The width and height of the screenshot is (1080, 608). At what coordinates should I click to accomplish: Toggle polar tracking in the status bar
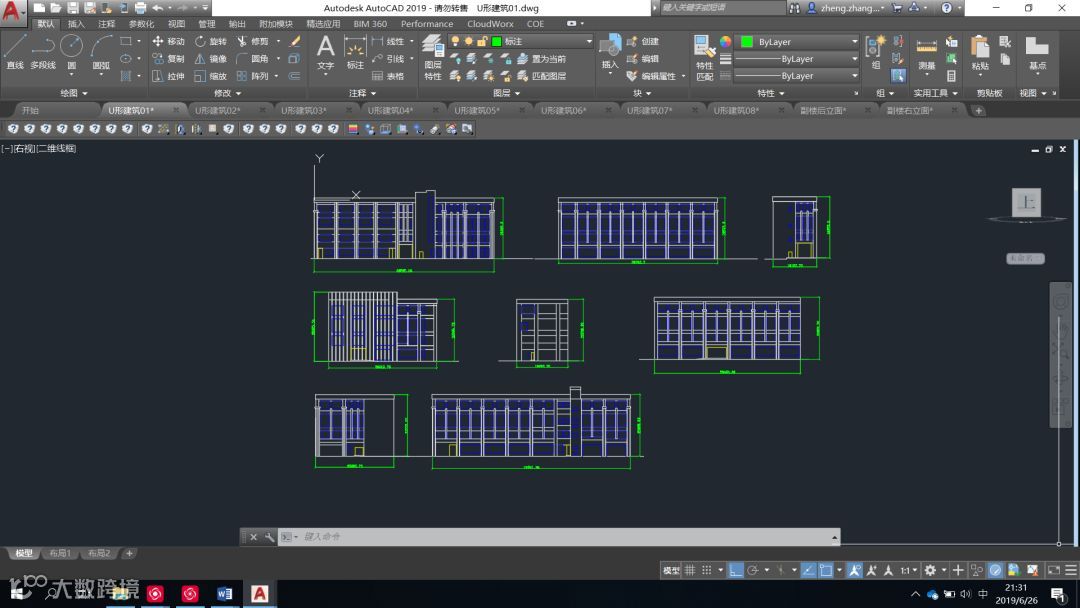click(753, 570)
